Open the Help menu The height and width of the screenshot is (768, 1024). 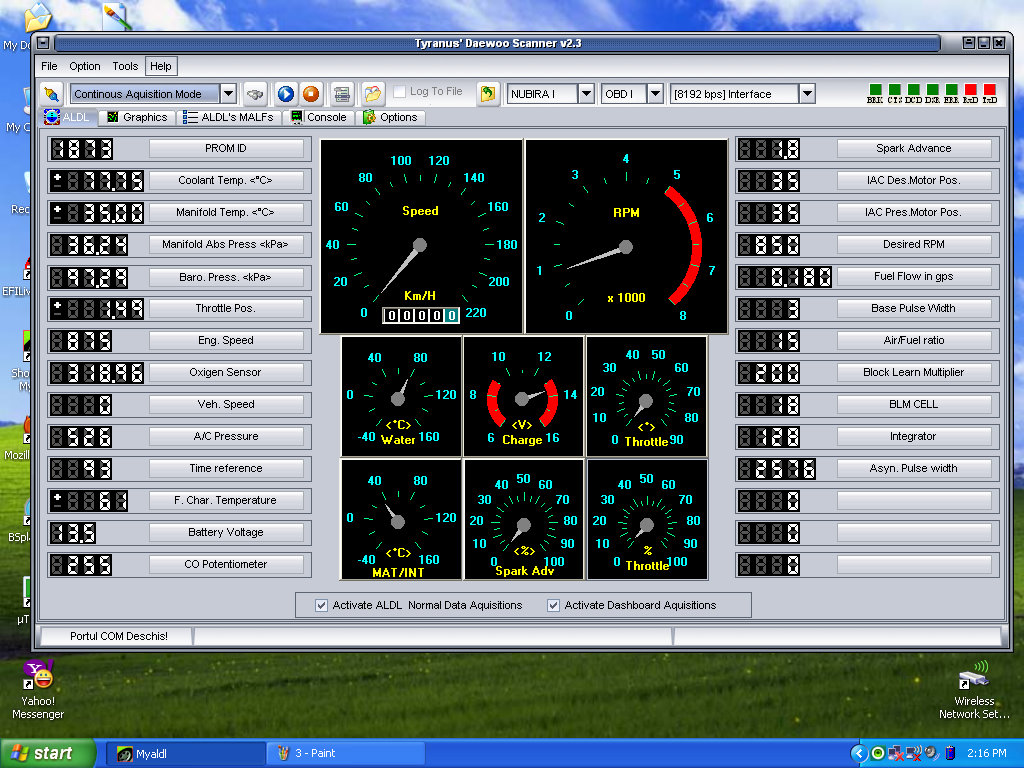point(161,66)
